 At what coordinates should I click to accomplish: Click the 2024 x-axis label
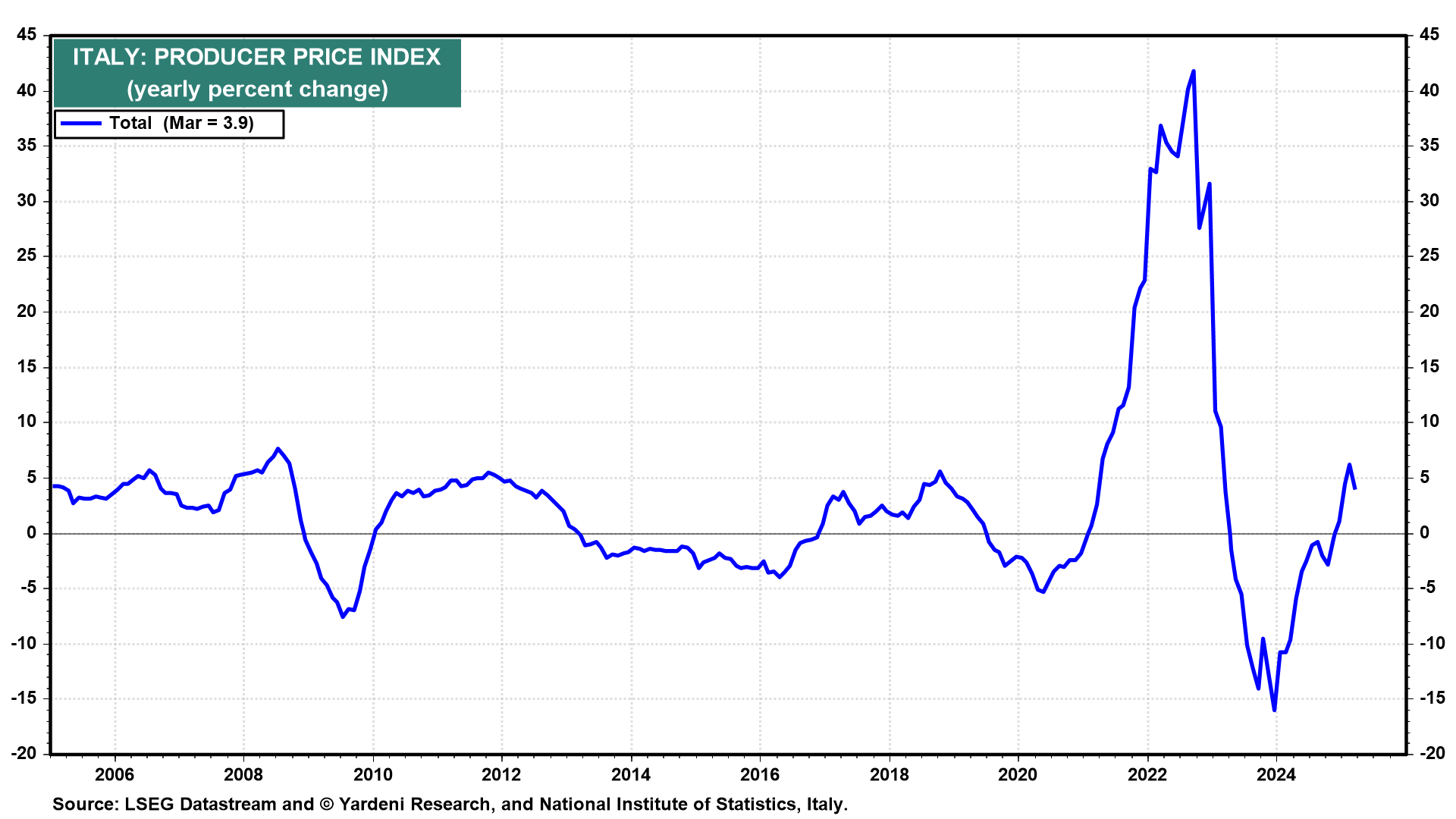pos(1276,774)
